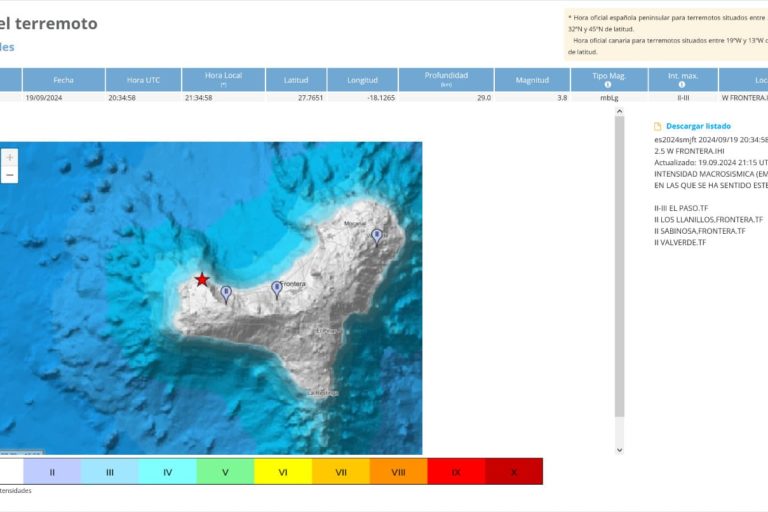The height and width of the screenshot is (512, 768).
Task: Click the scroll up arrow of the panel
Action: [x=620, y=112]
